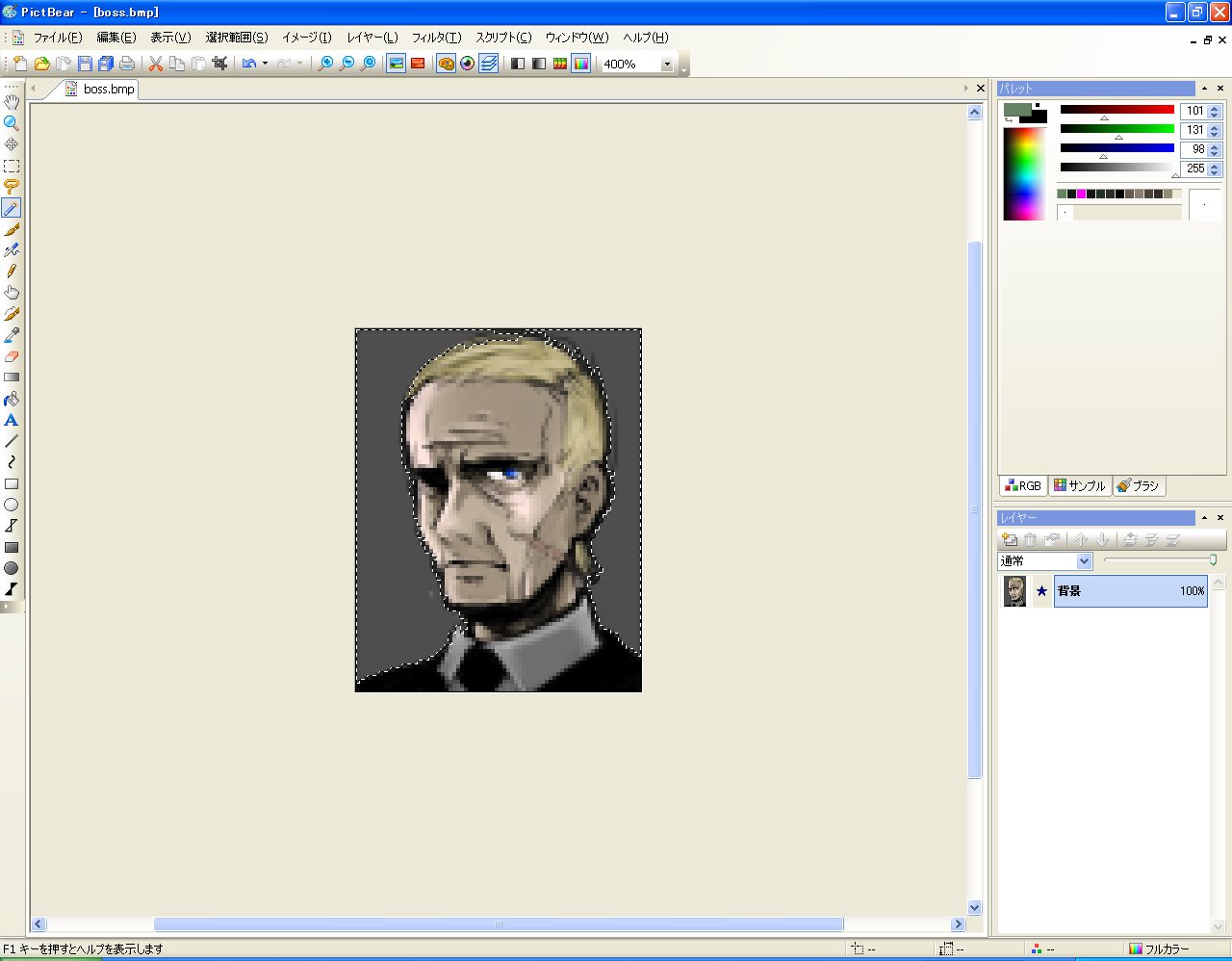Open the フィルタ(T) menu
This screenshot has height=961, width=1232.
click(437, 38)
